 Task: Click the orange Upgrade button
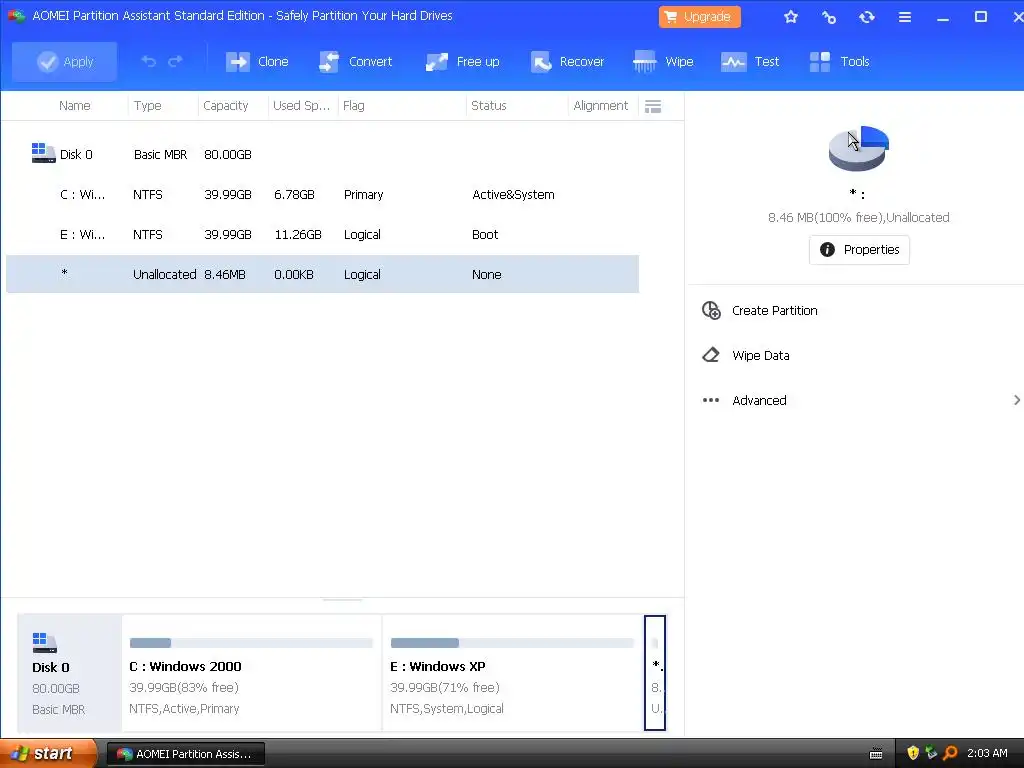pos(699,17)
